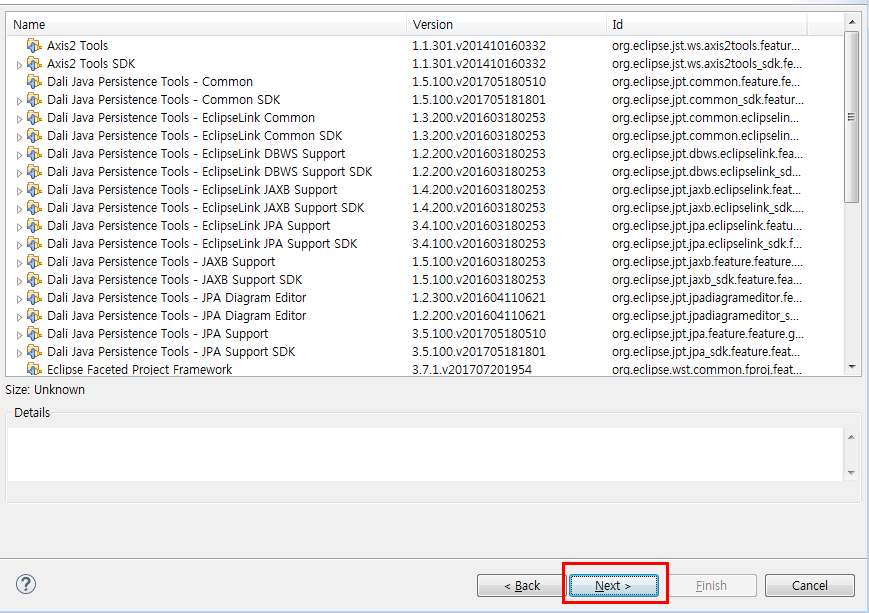Click the Dali JAXB Support feature icon

(34, 262)
